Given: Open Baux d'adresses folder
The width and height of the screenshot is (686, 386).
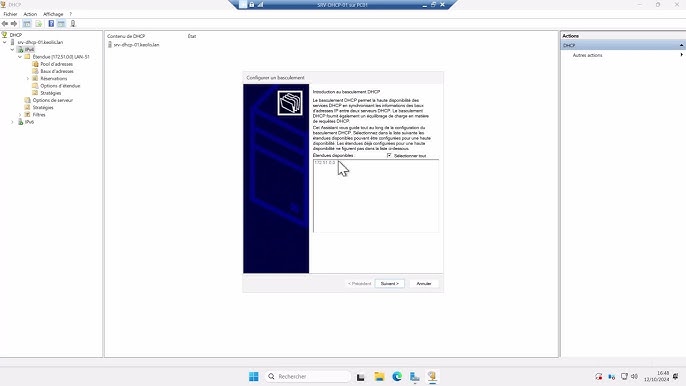Looking at the screenshot, I should tap(57, 71).
